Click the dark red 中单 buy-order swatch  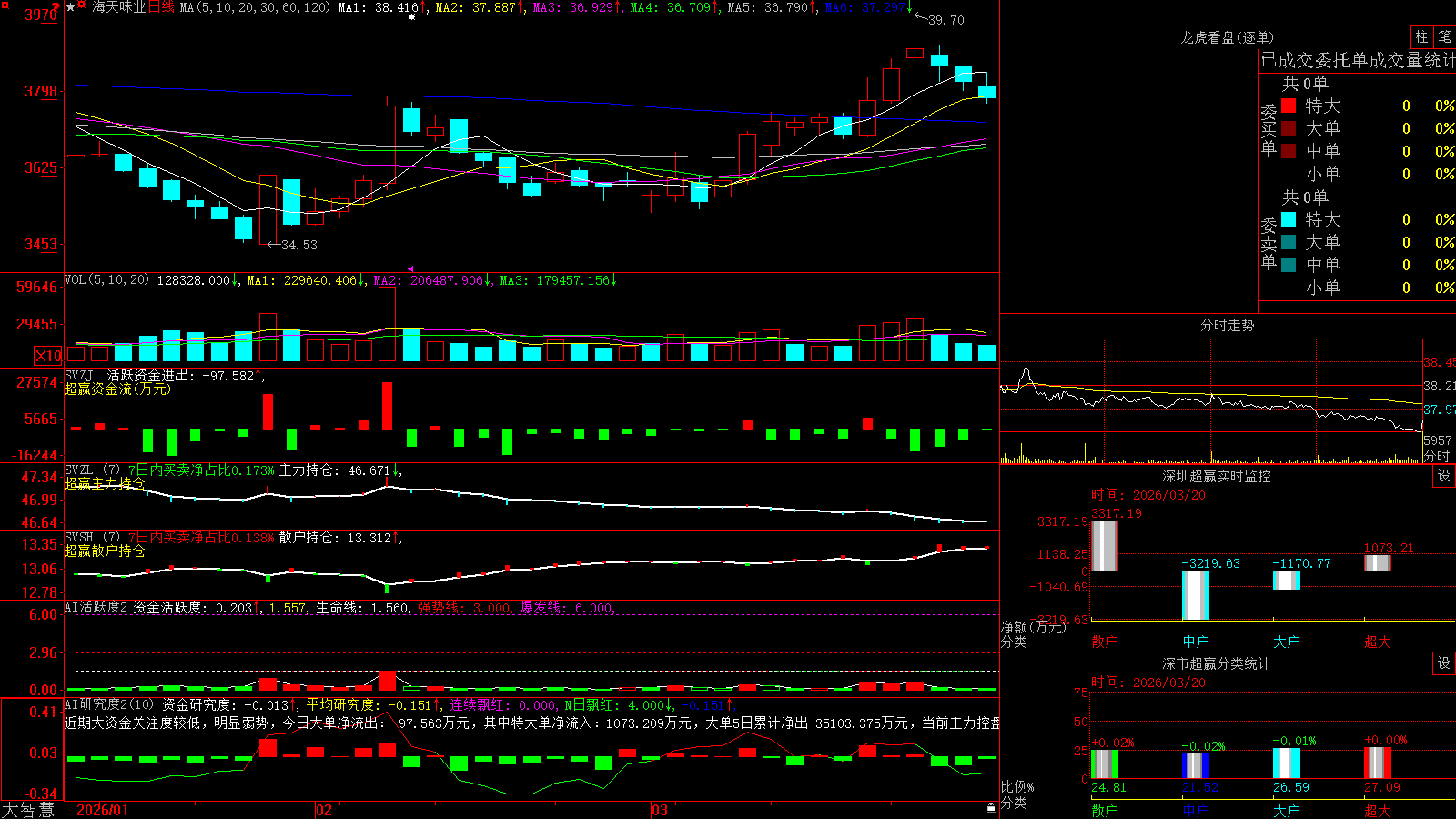(1289, 151)
